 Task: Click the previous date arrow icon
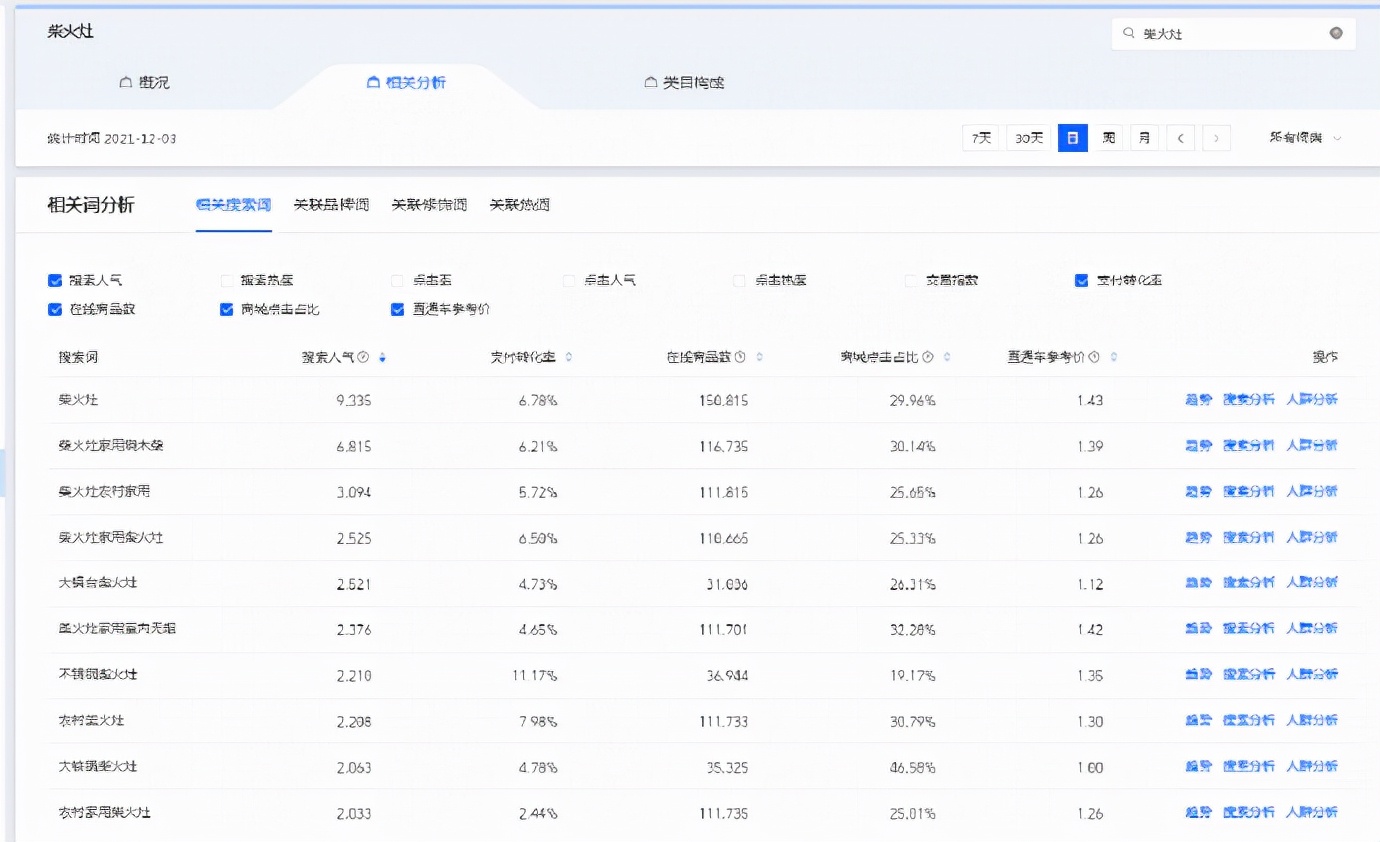1180,138
